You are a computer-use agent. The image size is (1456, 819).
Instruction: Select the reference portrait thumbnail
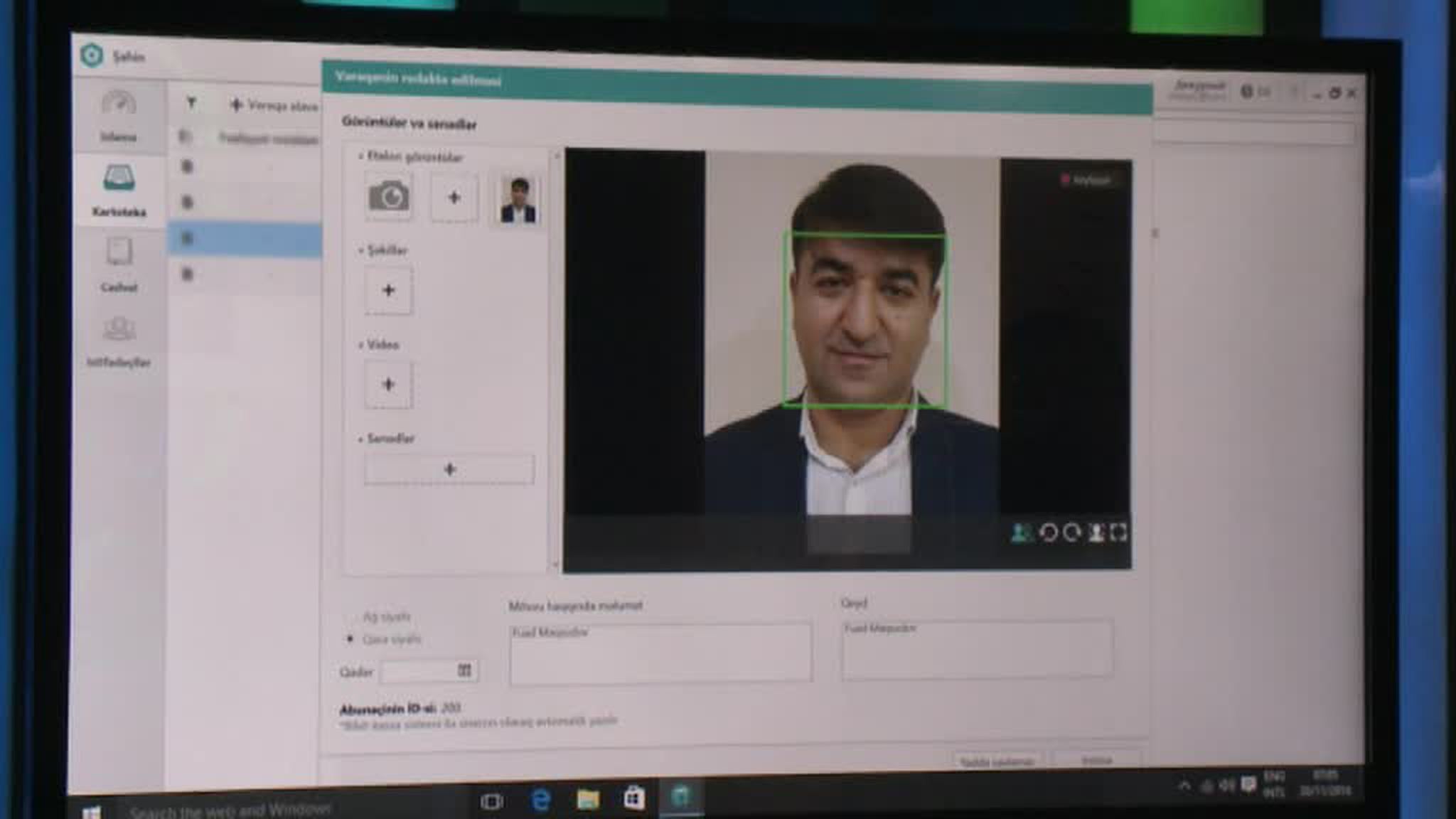click(x=518, y=200)
